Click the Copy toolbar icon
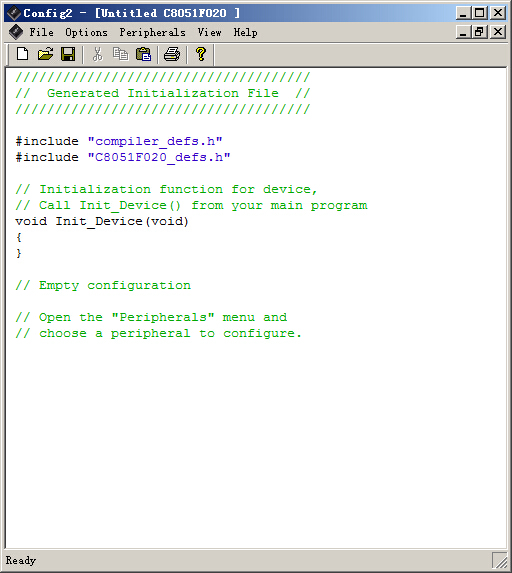 (x=120, y=54)
